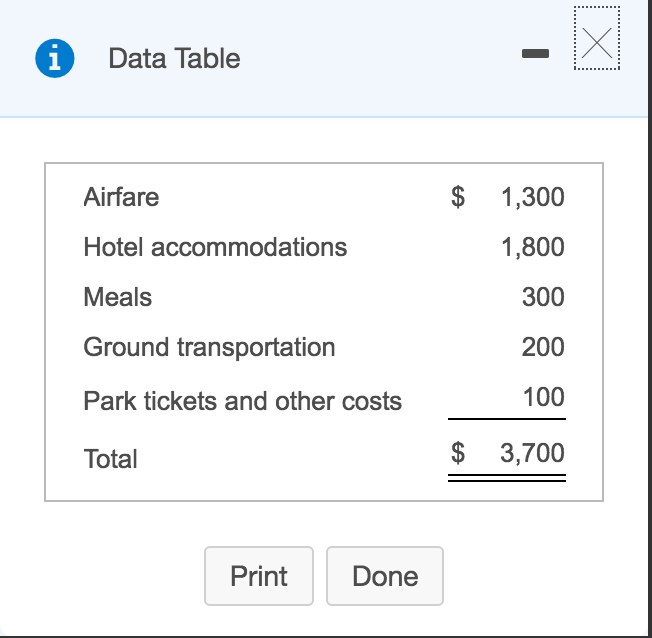
Task: Click the Total row label
Action: click(x=110, y=459)
